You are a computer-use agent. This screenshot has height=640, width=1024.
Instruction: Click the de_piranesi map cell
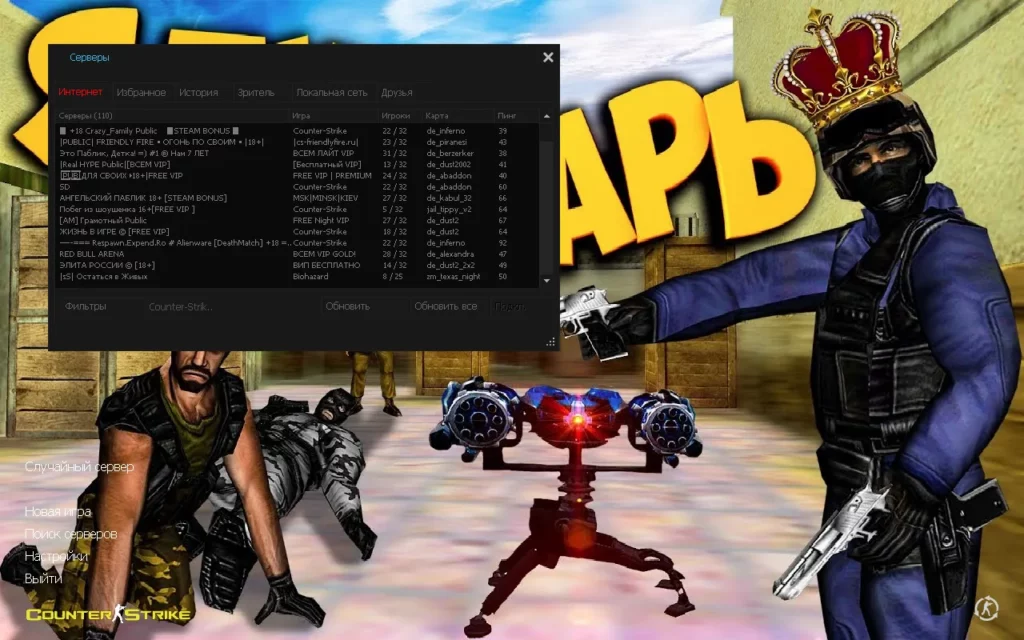click(x=447, y=142)
